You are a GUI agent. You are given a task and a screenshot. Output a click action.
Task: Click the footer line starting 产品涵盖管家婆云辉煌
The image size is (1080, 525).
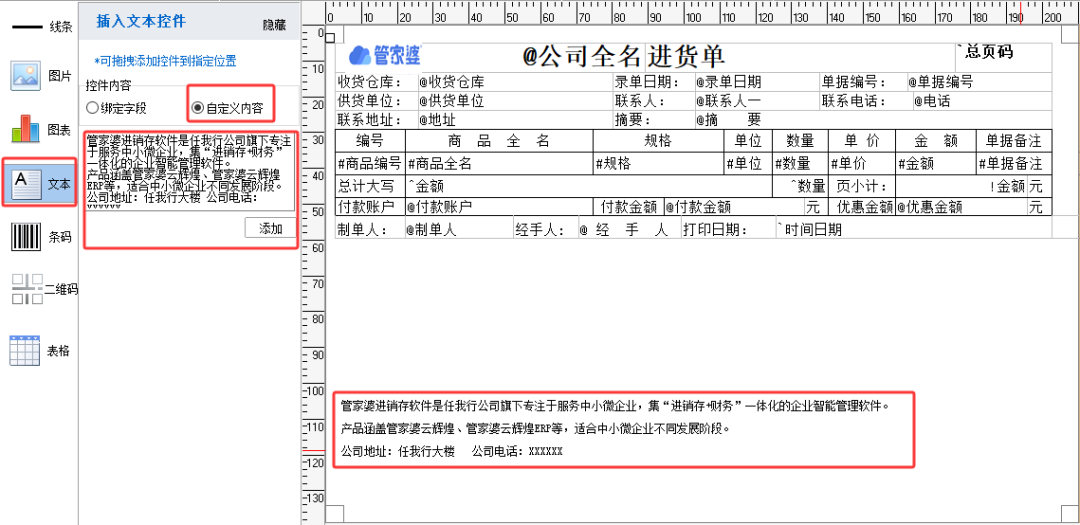tap(534, 429)
